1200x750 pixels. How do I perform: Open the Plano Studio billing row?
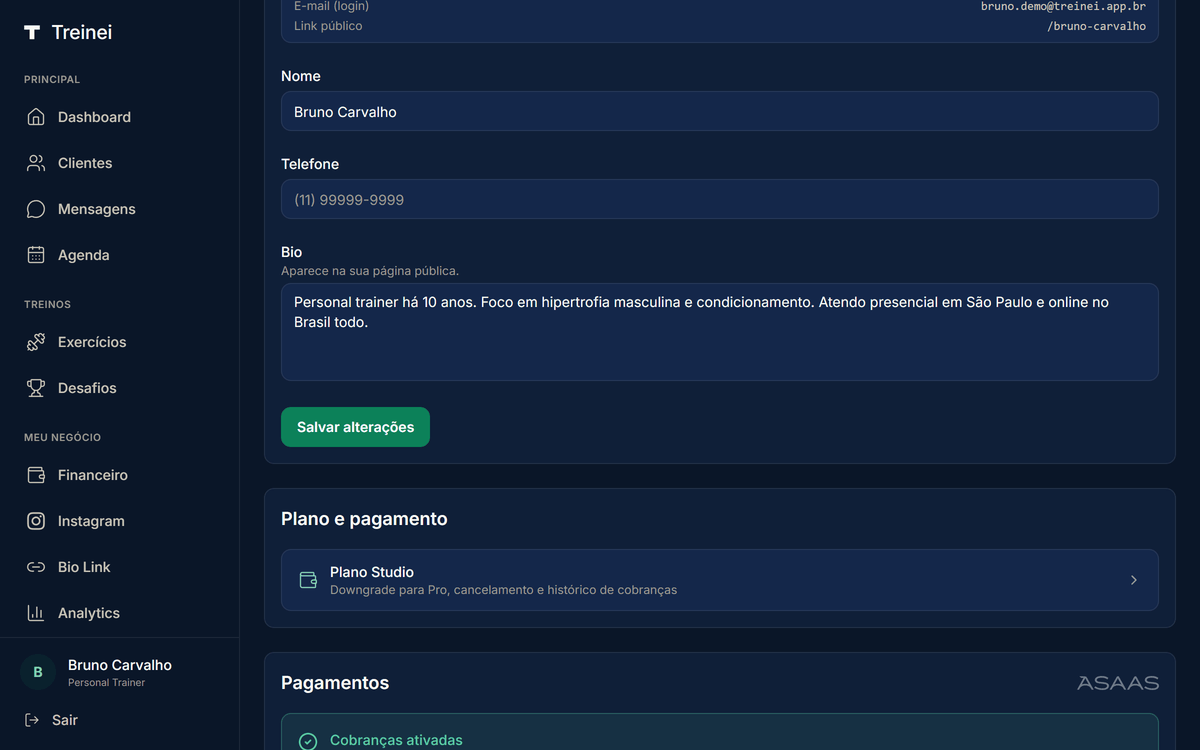(x=720, y=580)
